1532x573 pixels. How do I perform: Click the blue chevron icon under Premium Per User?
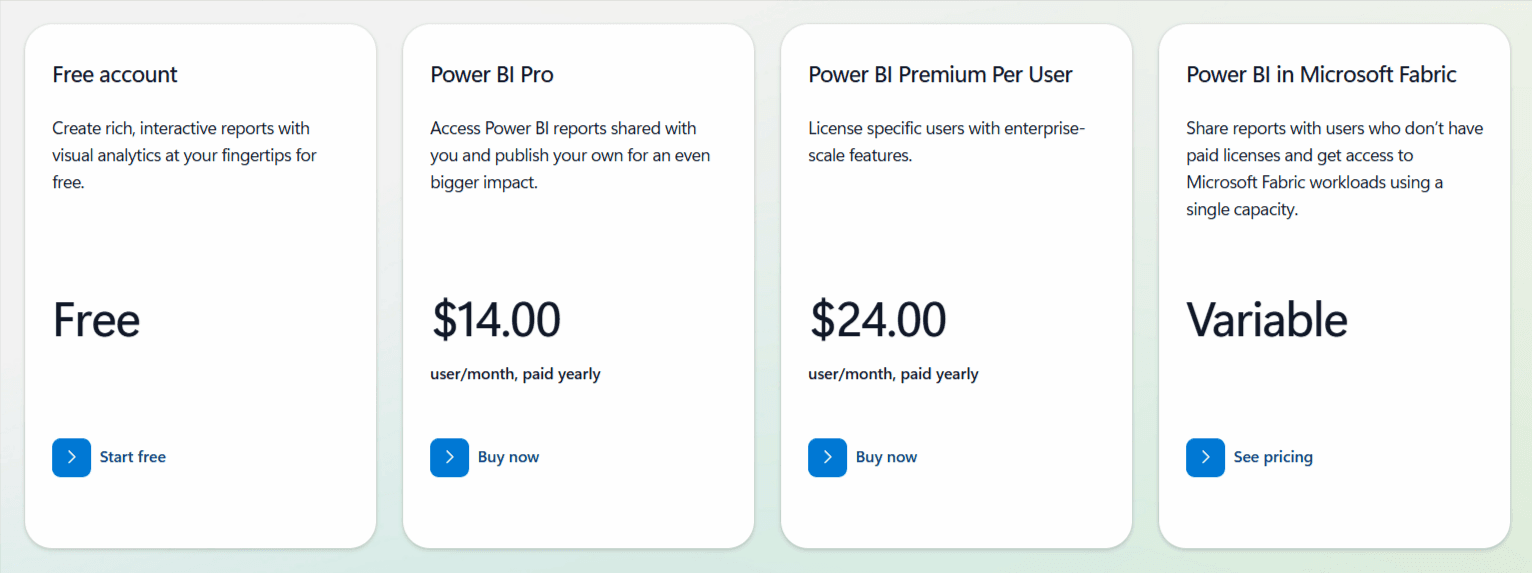[827, 457]
